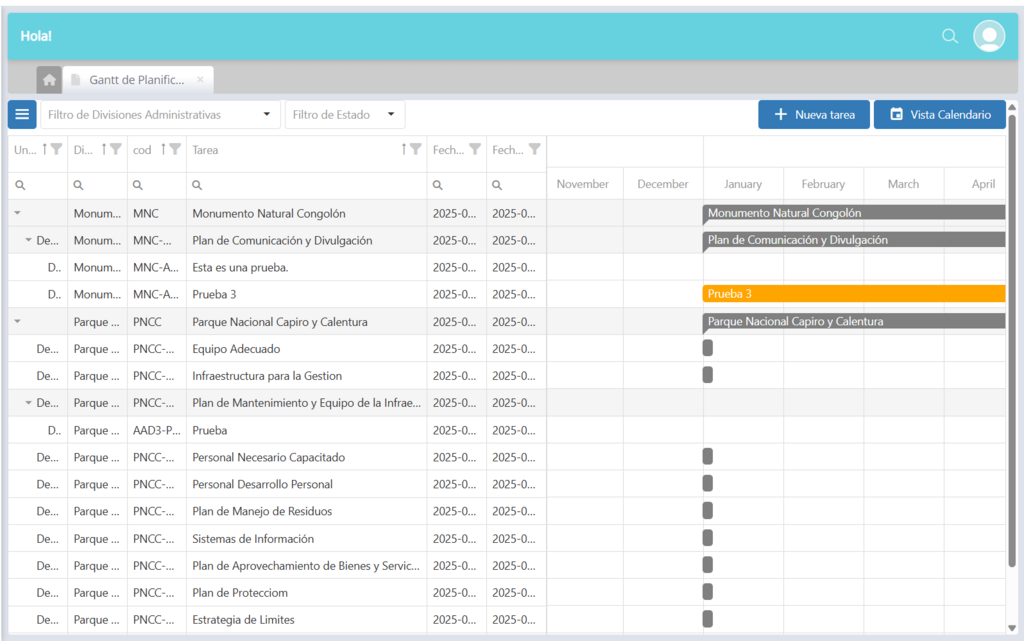Click filter icon in cod column header
Screen dimensions: 1024x641
pyautogui.click(x=175, y=149)
